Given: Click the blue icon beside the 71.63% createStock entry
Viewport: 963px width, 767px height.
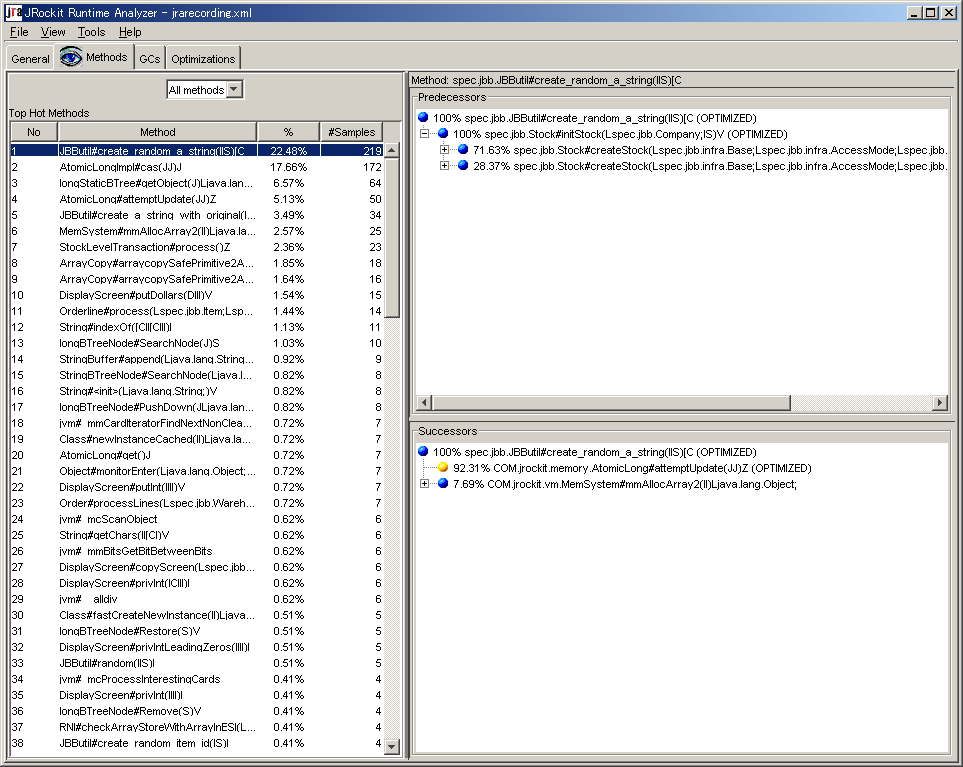Looking at the screenshot, I should pos(463,151).
